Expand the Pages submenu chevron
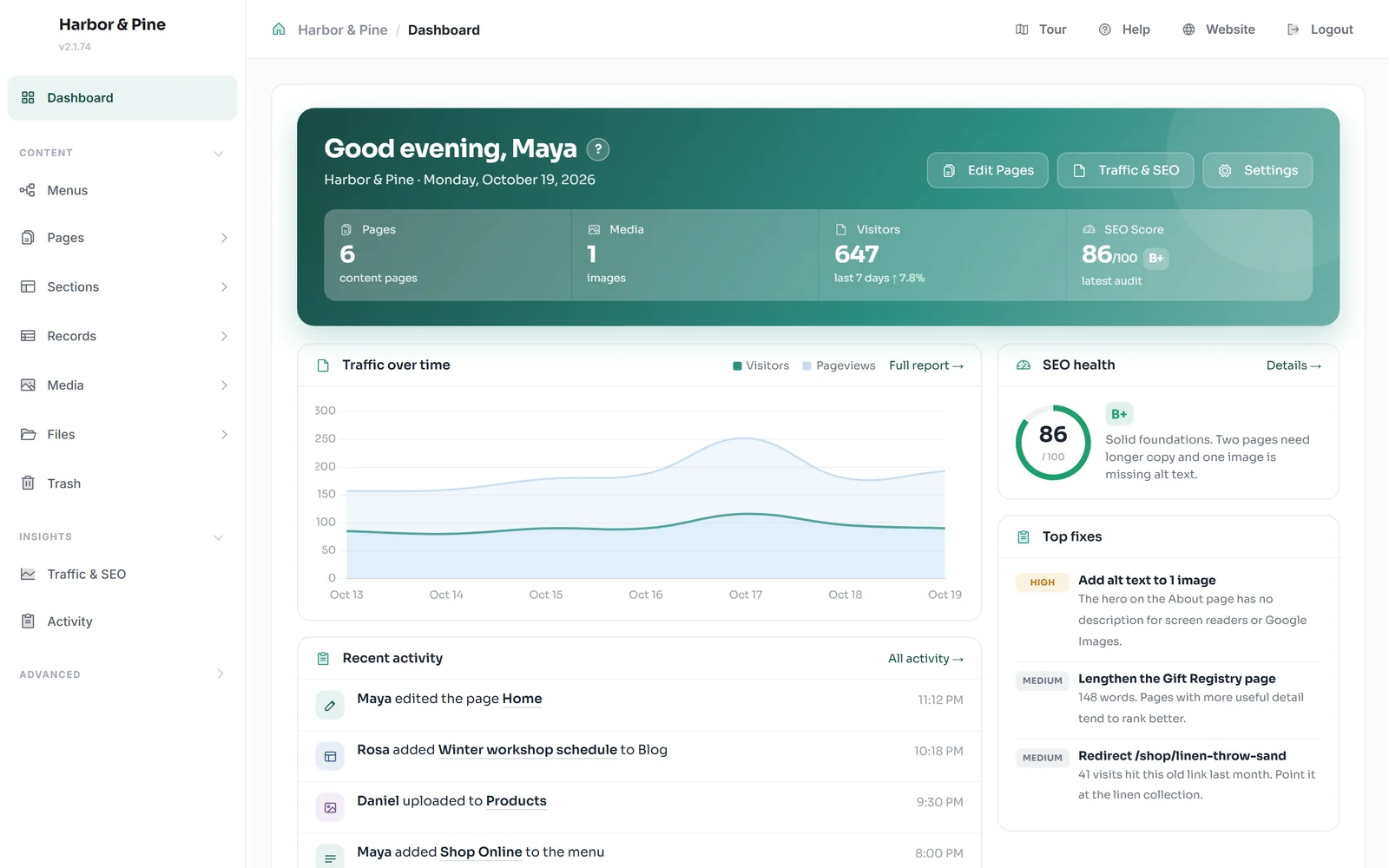 pyautogui.click(x=224, y=238)
